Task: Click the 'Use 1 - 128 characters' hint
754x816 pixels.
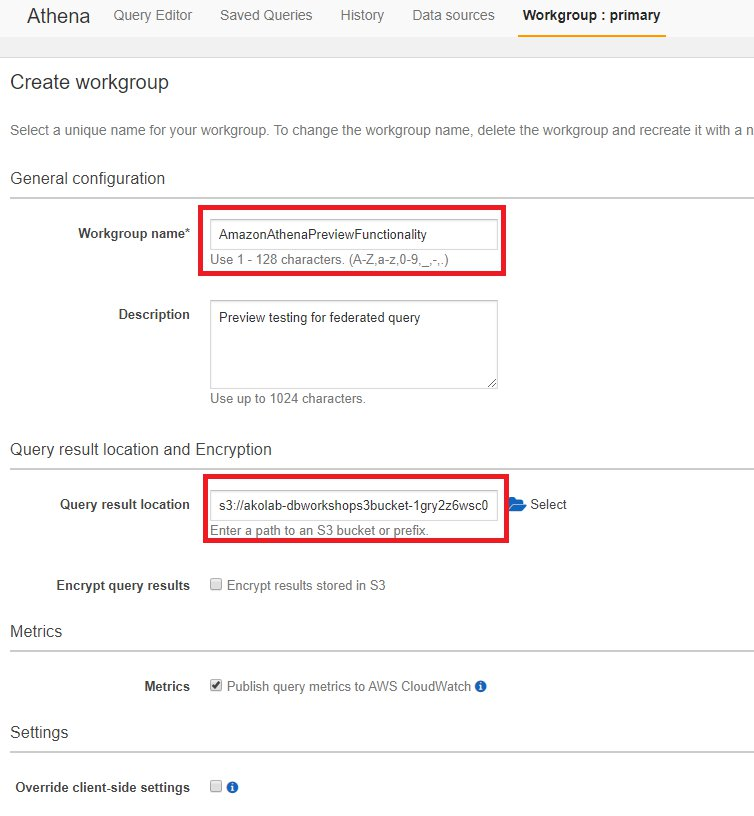Action: 329,259
